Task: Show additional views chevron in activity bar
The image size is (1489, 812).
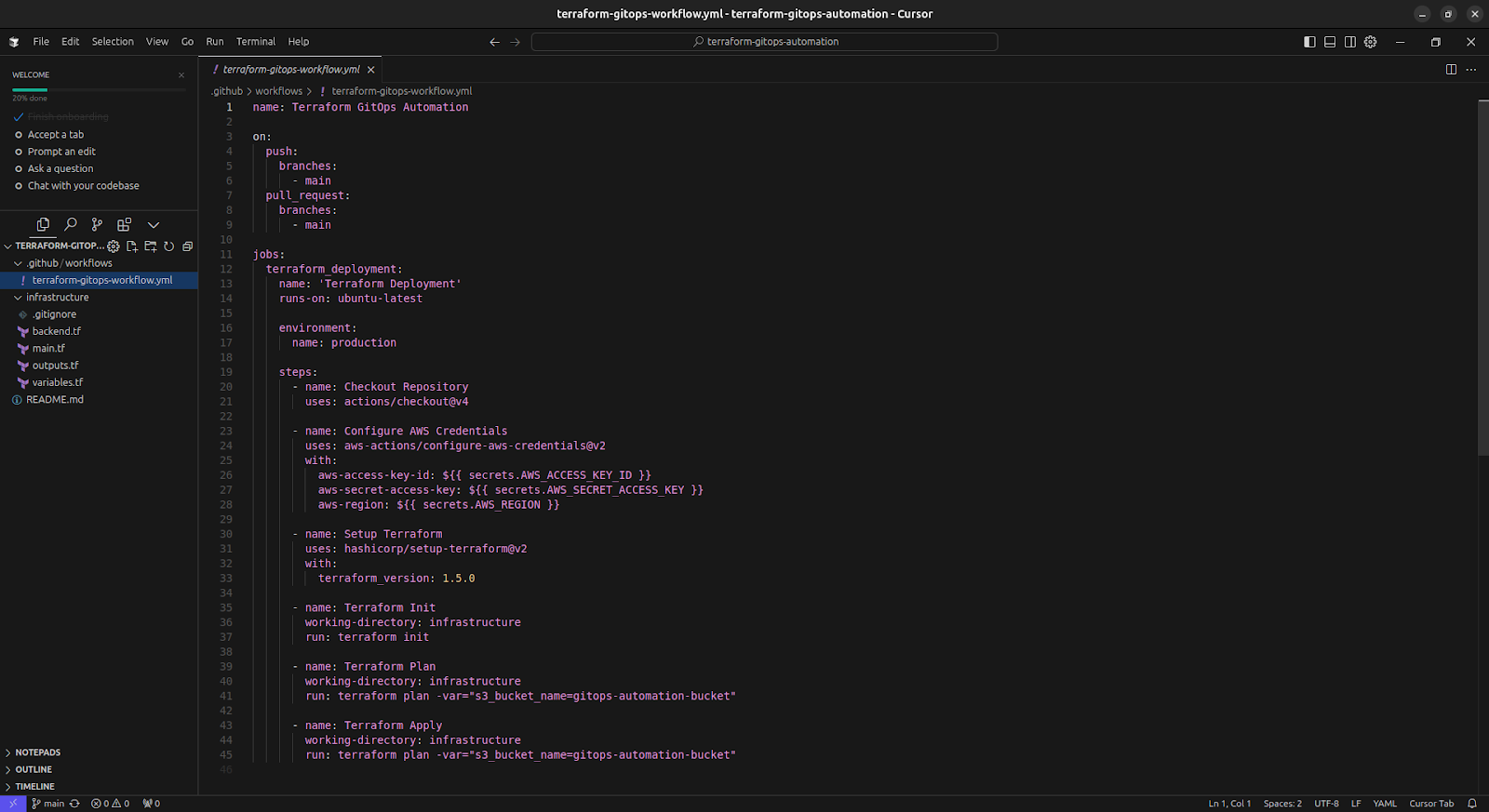Action: click(x=154, y=224)
